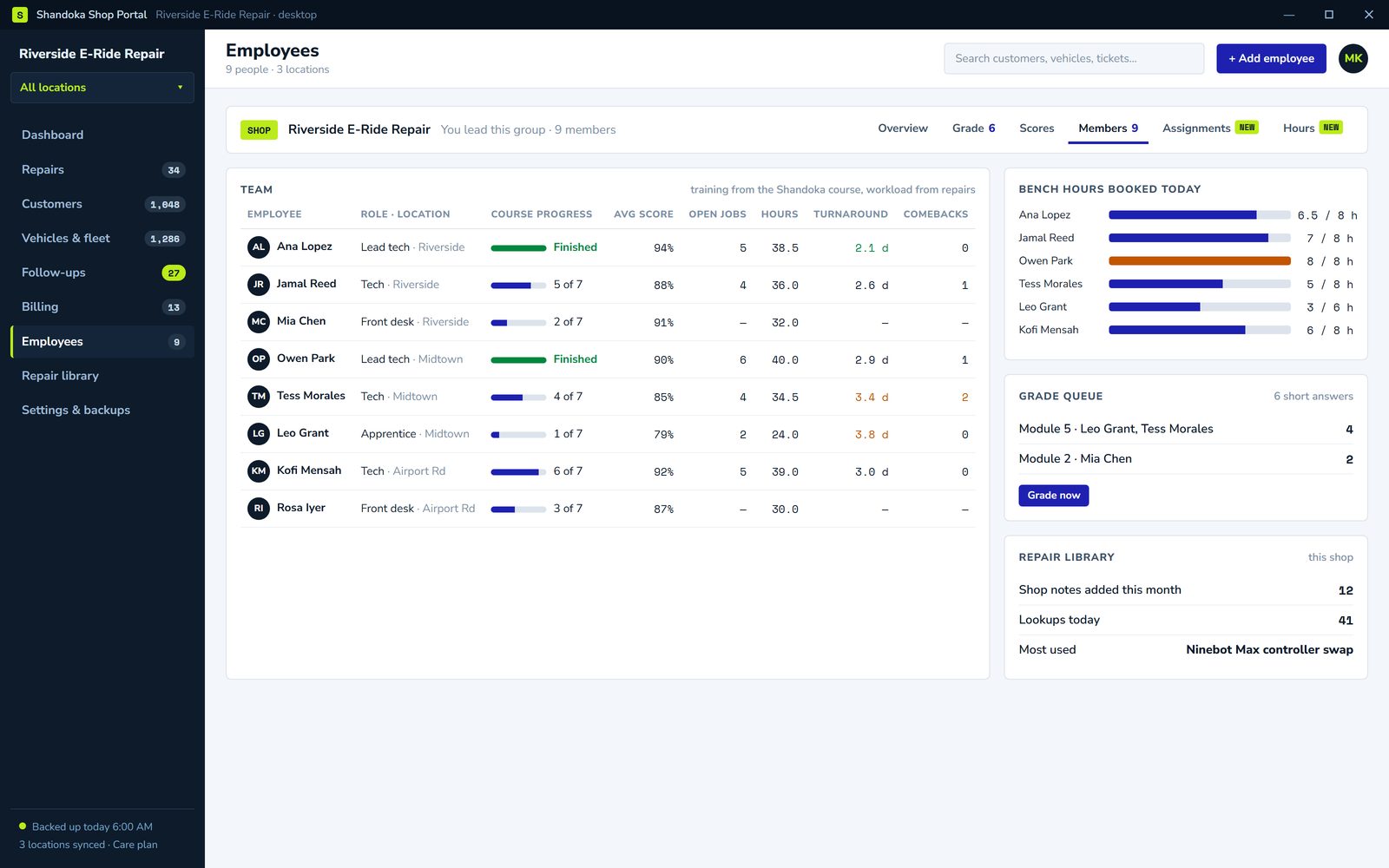Click Ana Lopez's Finished status text
1389x868 pixels.
(575, 247)
